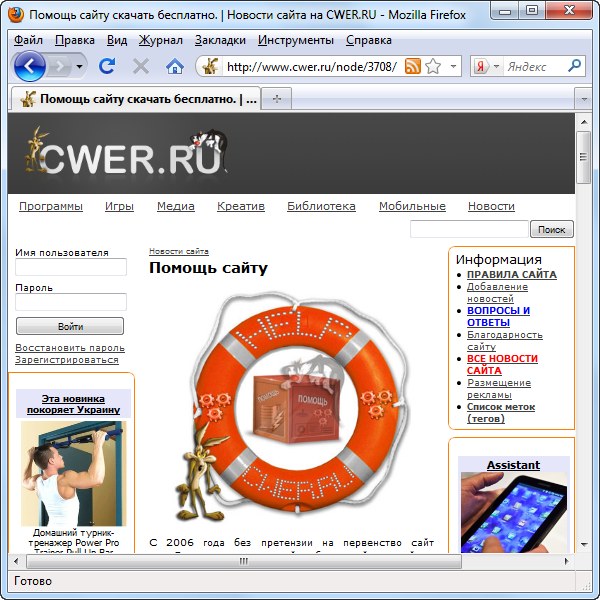
Task: Reload the page with the refresh icon
Action: point(107,67)
